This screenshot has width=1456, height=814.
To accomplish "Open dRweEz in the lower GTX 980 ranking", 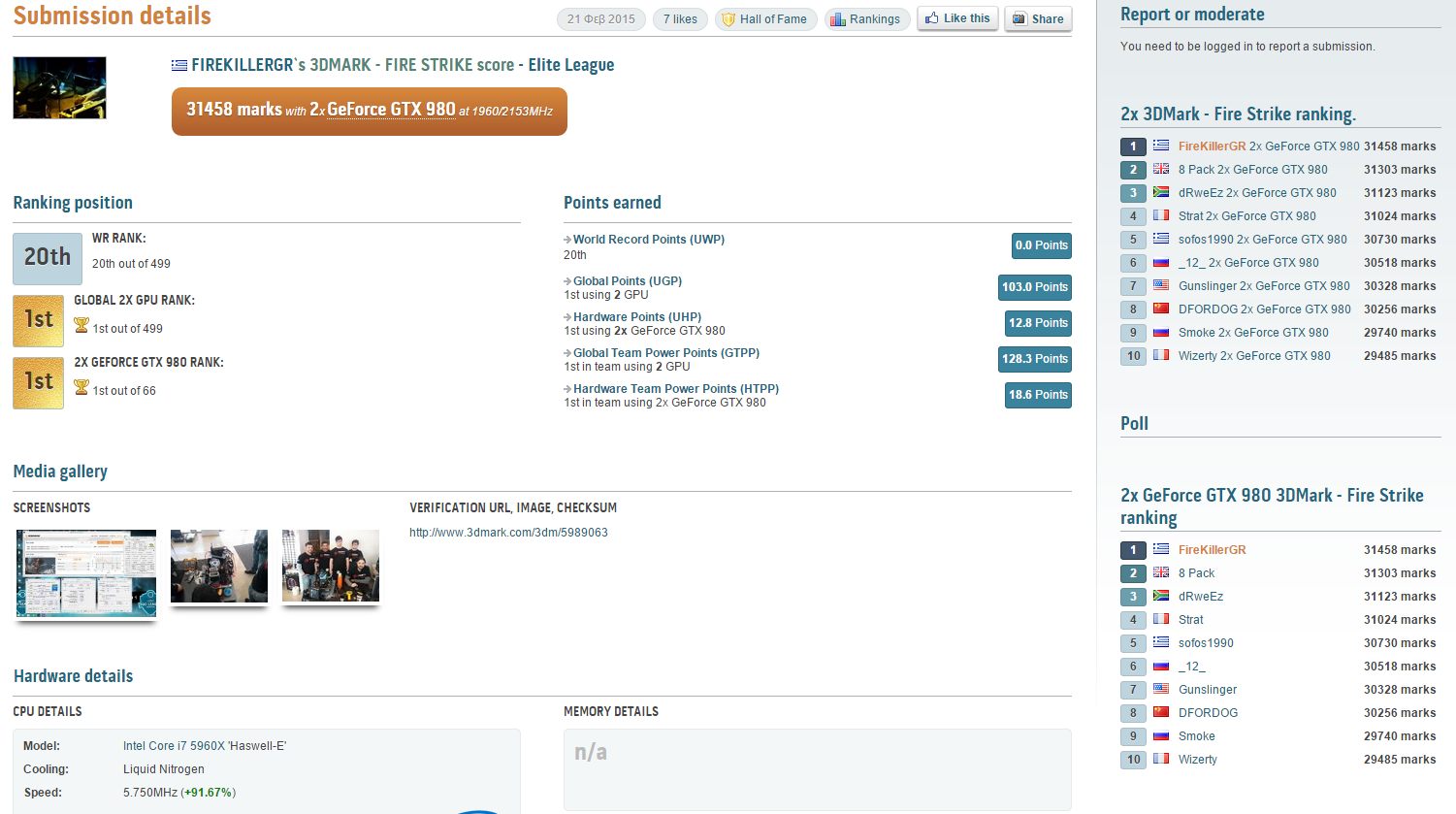I will click(1200, 597).
